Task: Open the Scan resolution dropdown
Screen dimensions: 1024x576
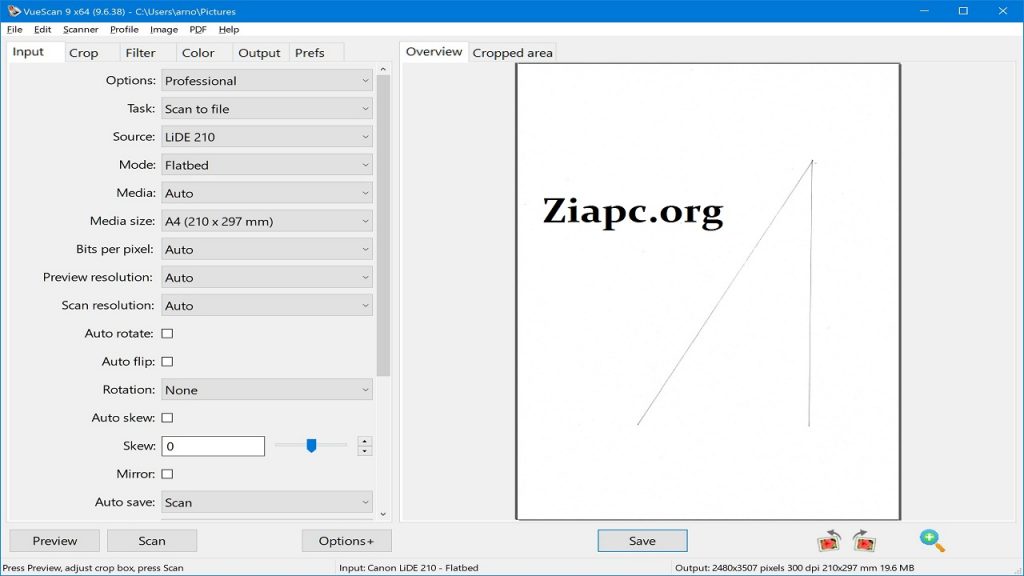Action: 267,305
